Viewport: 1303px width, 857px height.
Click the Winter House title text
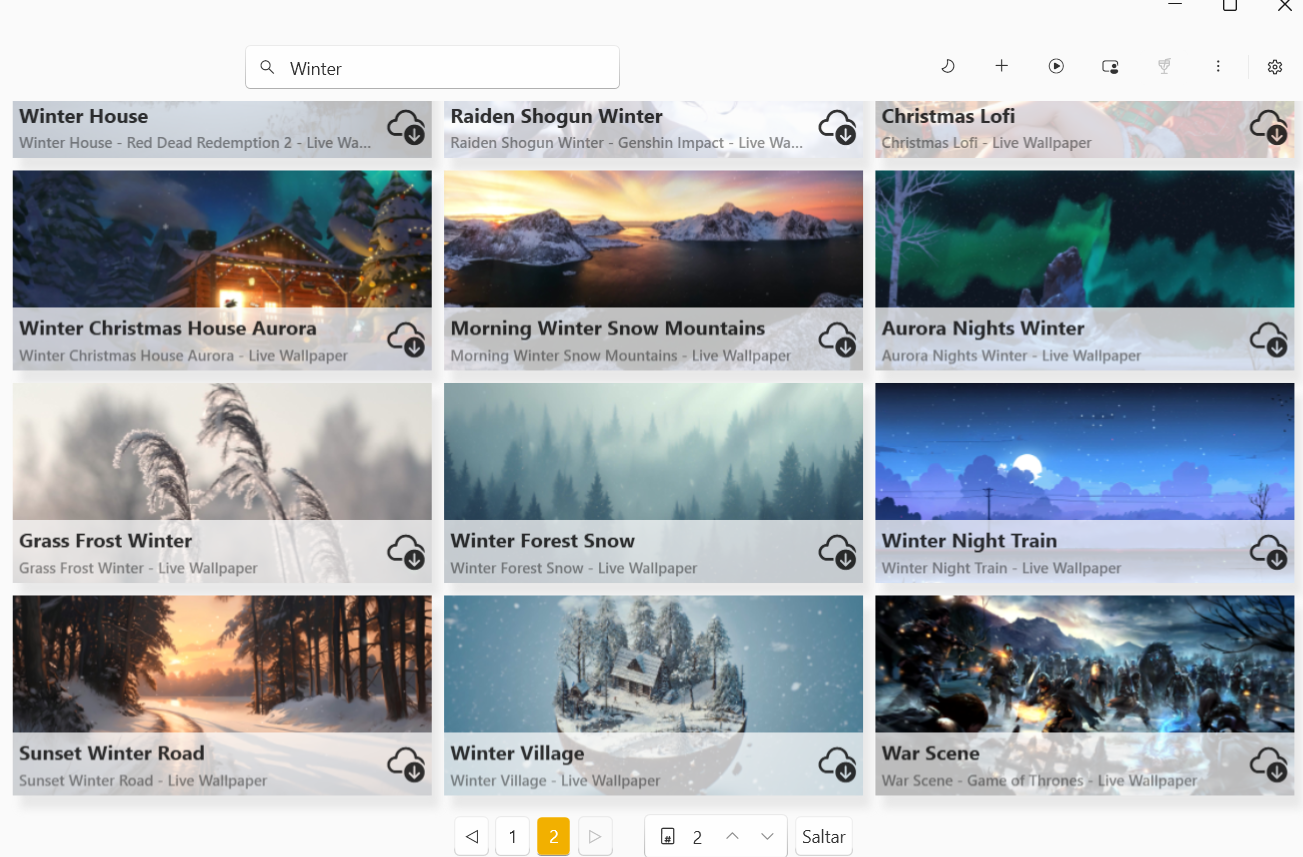[x=84, y=116]
